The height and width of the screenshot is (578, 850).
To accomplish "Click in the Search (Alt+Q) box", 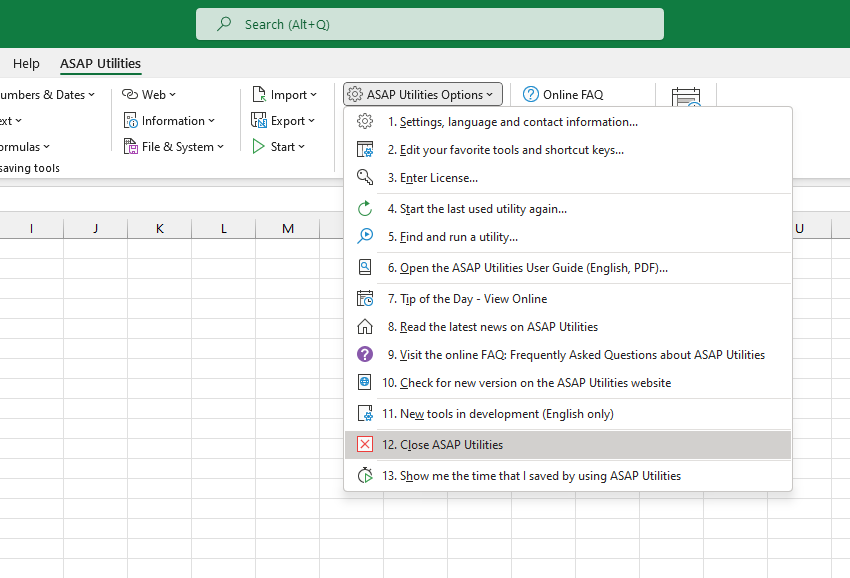I will click(x=429, y=24).
